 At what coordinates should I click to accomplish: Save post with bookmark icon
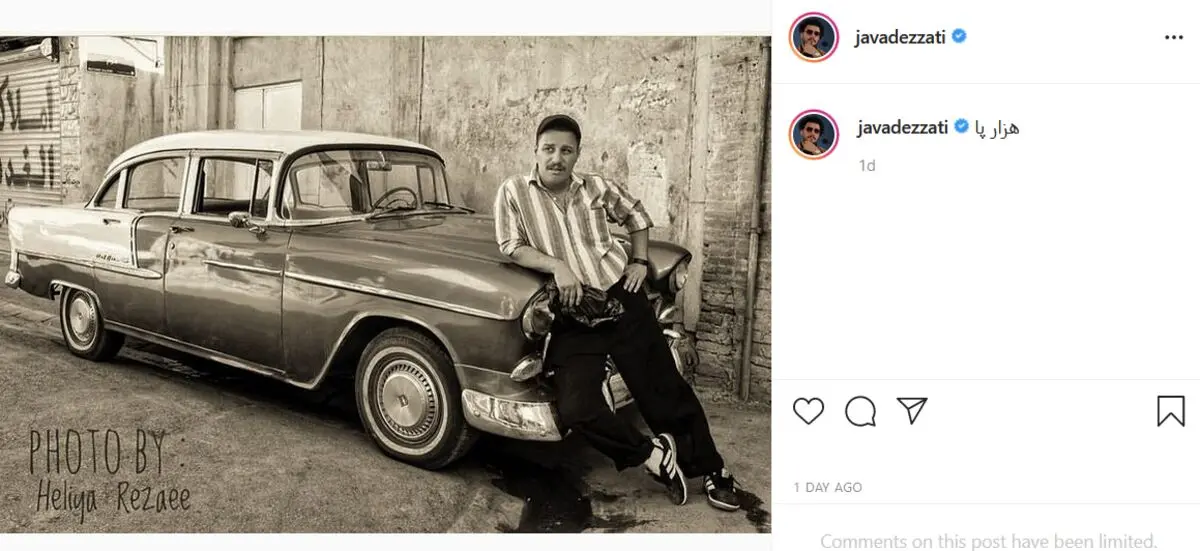(x=1171, y=411)
